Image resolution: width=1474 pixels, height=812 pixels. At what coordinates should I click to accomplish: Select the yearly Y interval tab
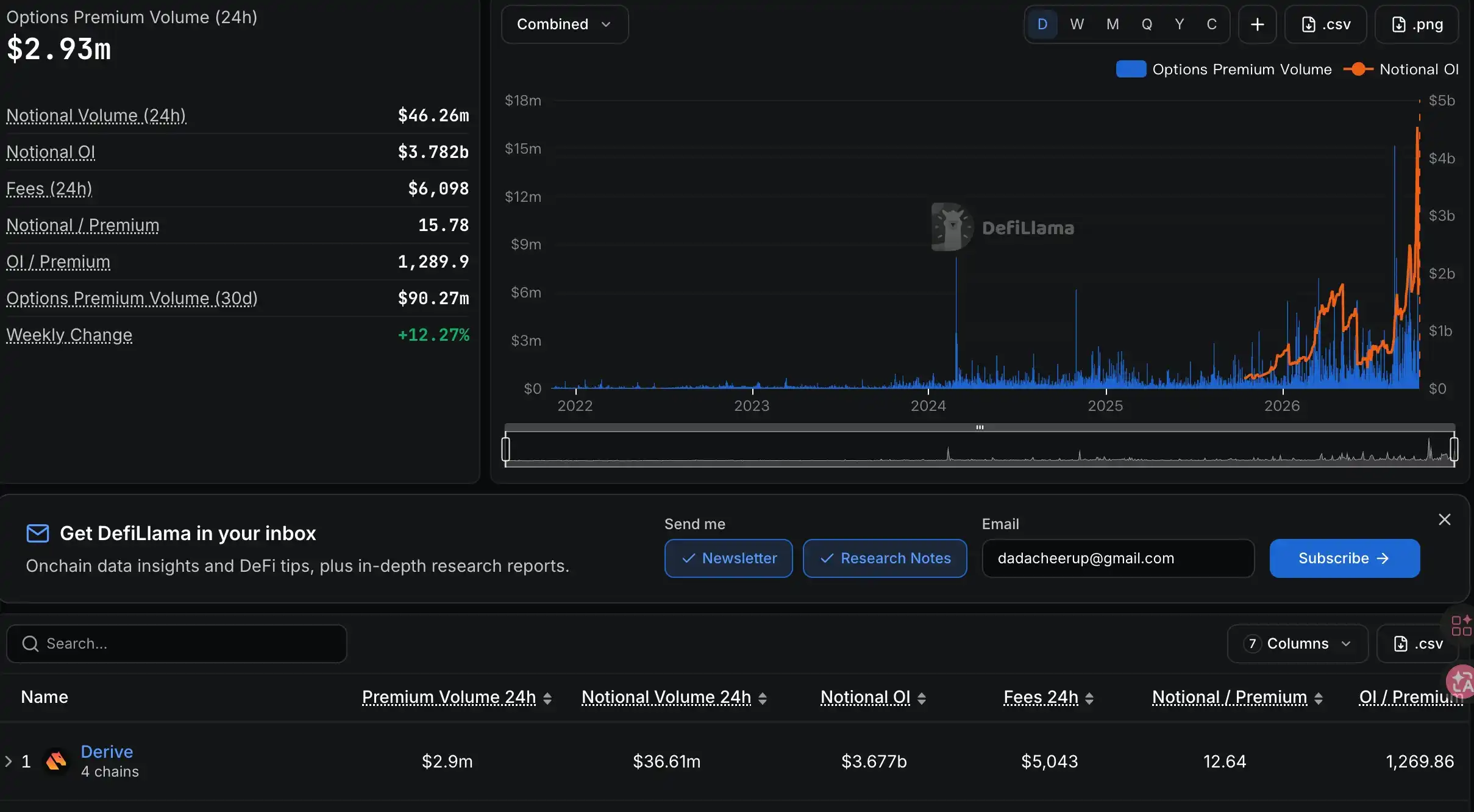coord(1180,24)
